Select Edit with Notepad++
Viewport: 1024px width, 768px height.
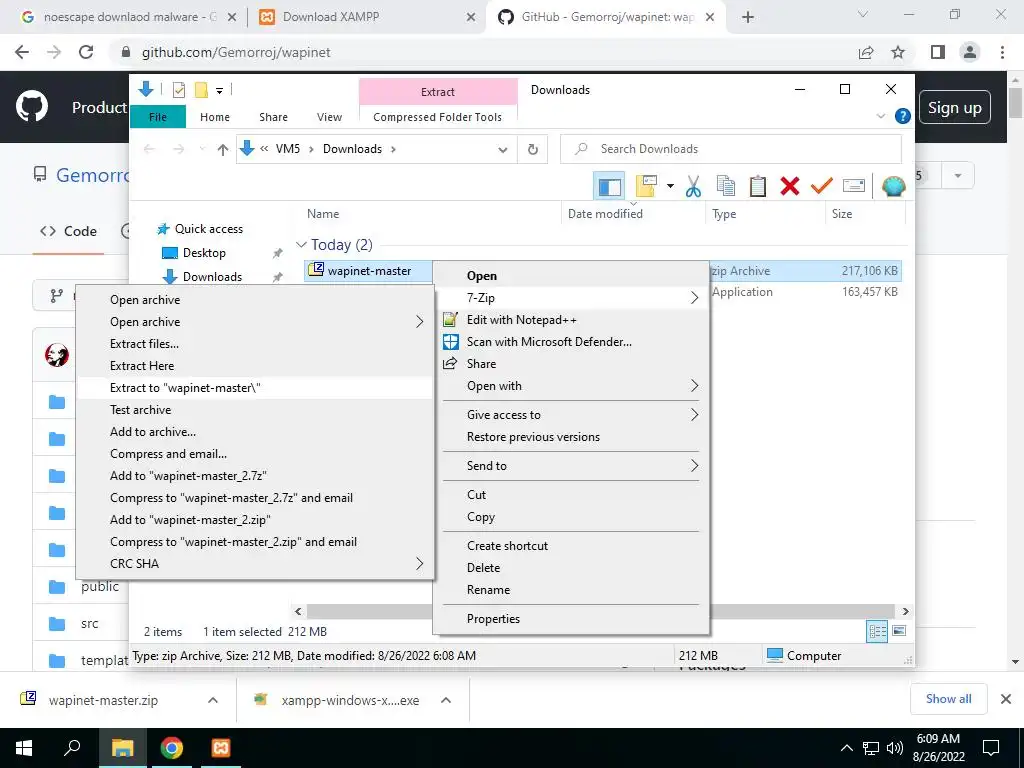[x=571, y=320]
